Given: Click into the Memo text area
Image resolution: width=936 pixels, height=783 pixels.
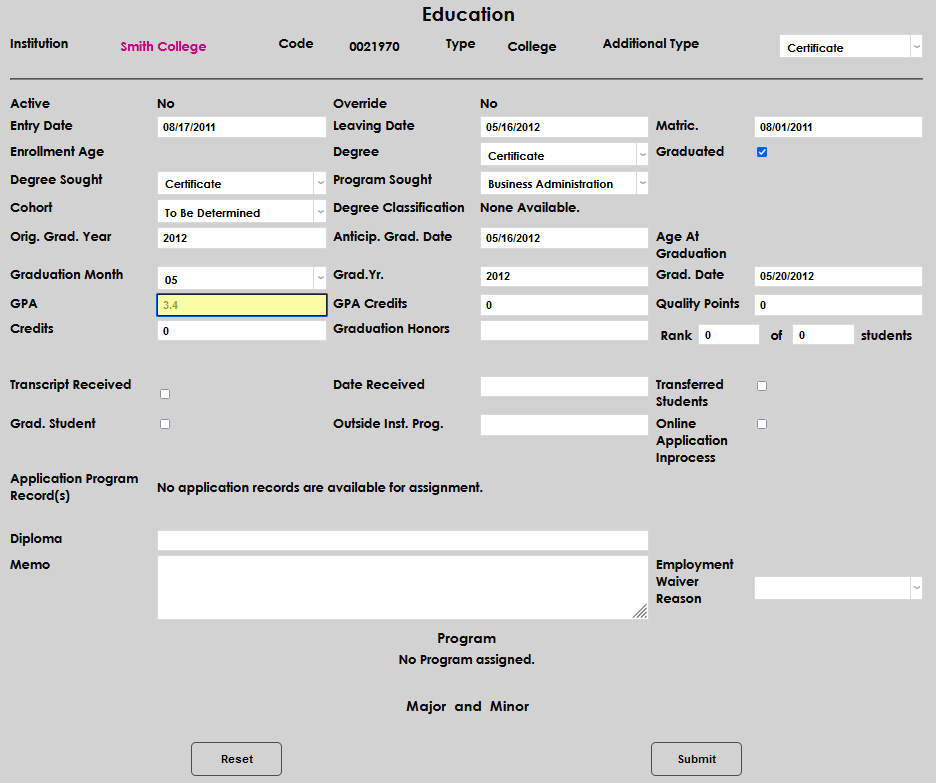Looking at the screenshot, I should (402, 588).
